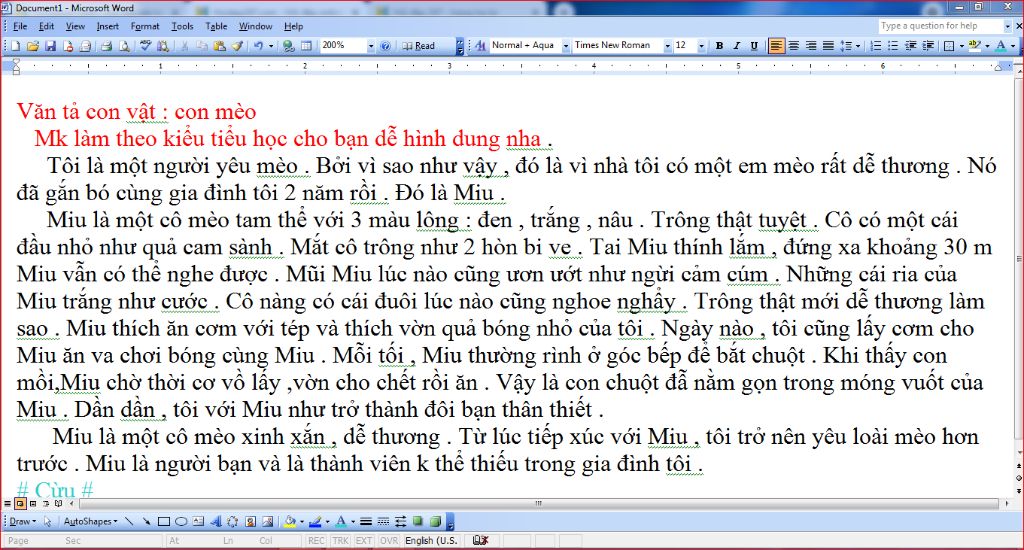Open Dash Style options
Image resolution: width=1024 pixels, height=550 pixels.
(x=383, y=521)
